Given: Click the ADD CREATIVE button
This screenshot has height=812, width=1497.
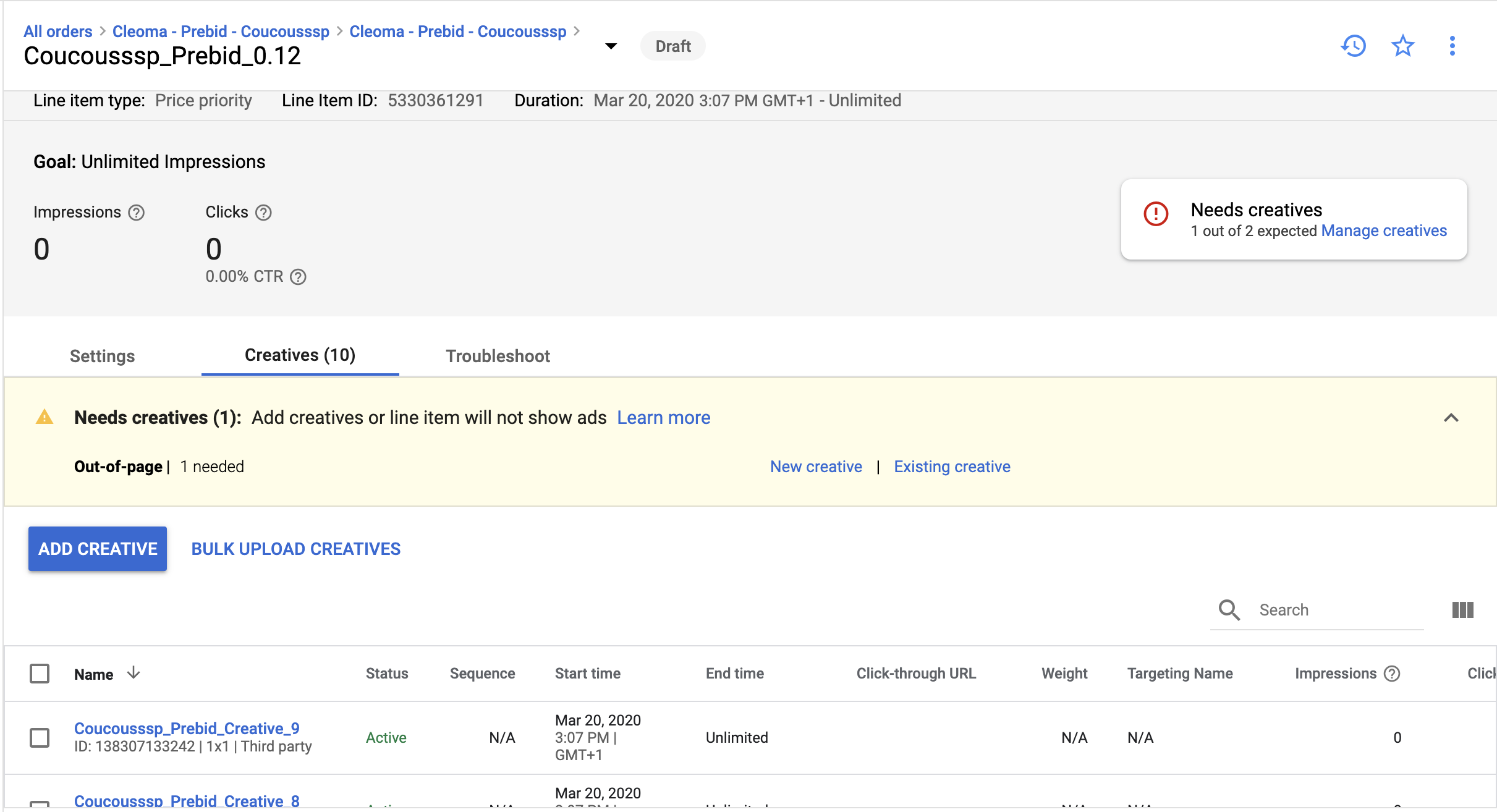Looking at the screenshot, I should click(97, 549).
